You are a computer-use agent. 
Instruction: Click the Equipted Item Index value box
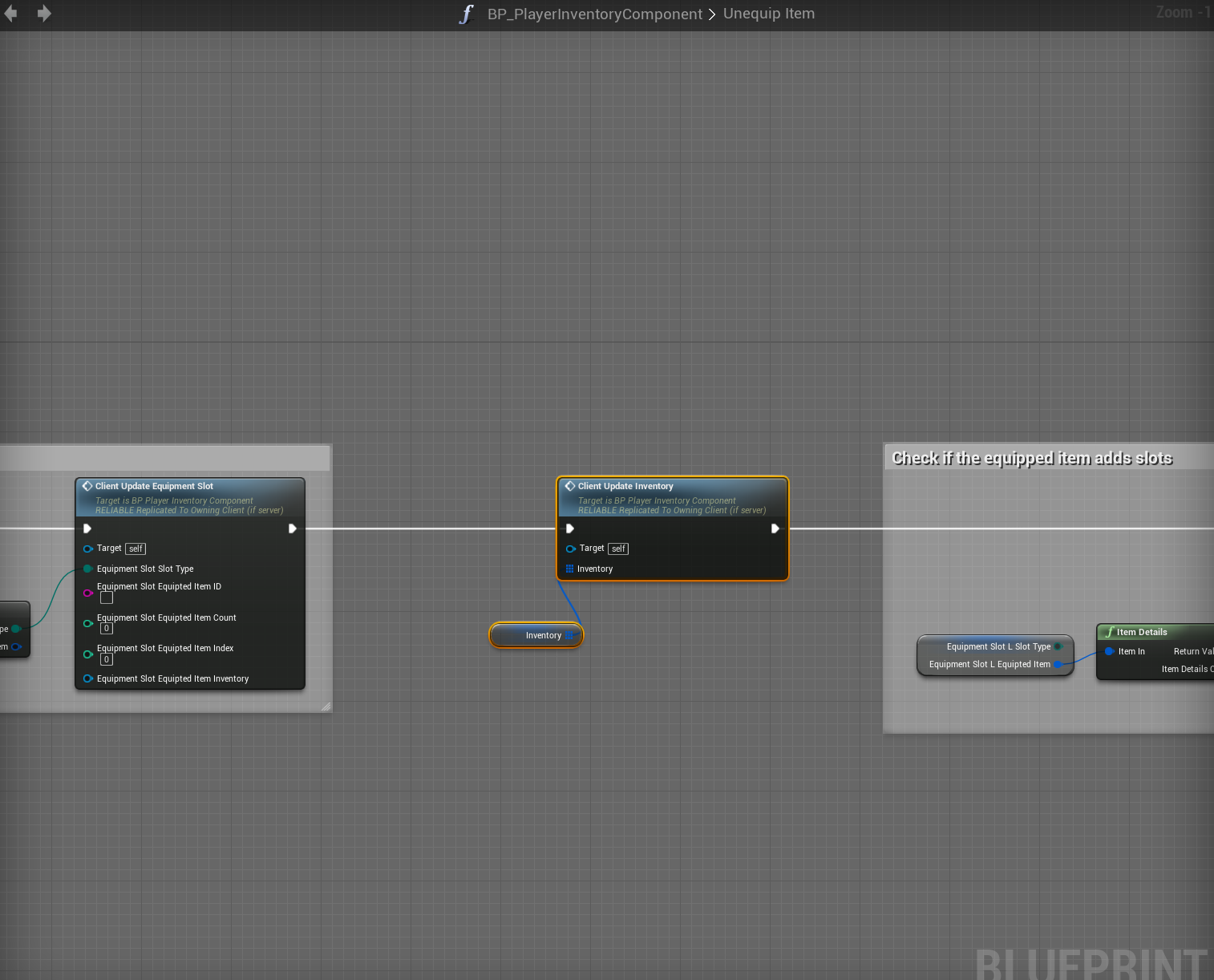click(107, 659)
